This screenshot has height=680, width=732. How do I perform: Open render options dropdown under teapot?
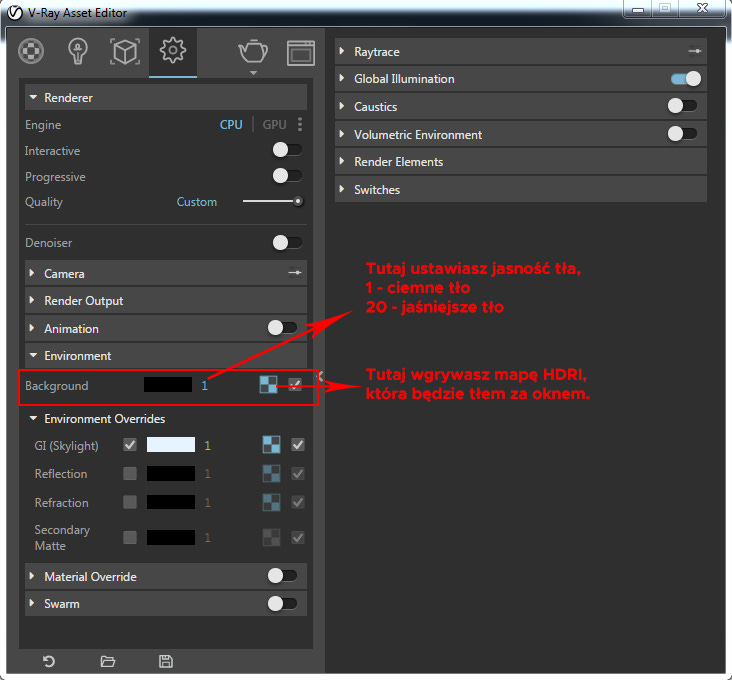pos(253,73)
